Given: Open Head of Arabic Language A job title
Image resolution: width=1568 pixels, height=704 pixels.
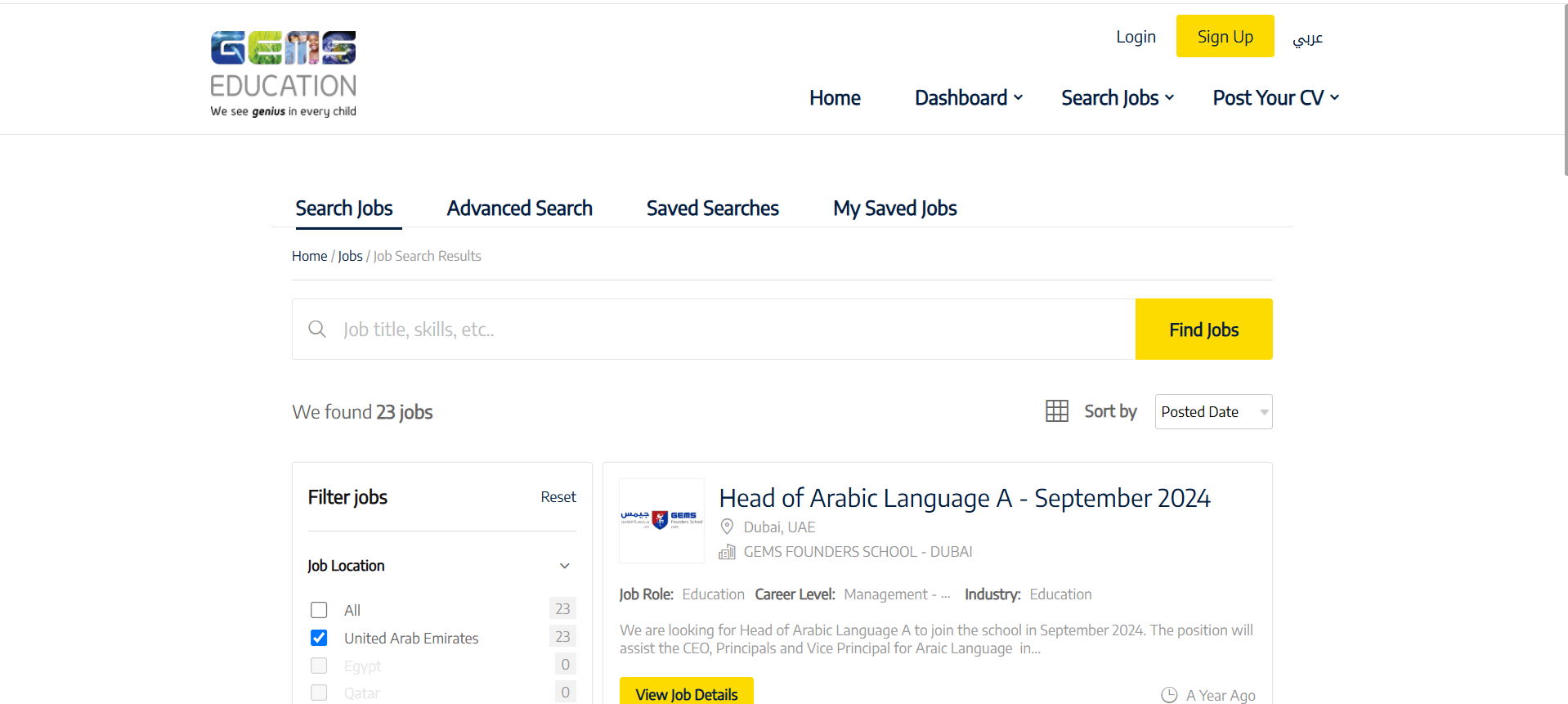Looking at the screenshot, I should (965, 498).
